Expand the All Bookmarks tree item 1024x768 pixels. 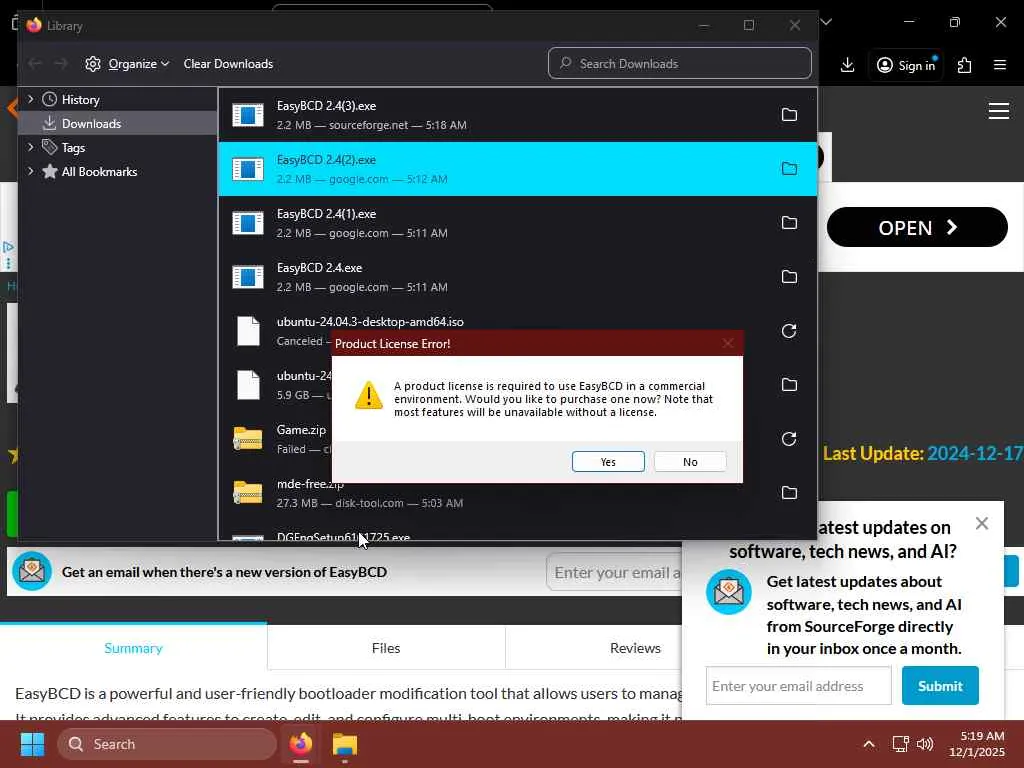pyautogui.click(x=30, y=171)
